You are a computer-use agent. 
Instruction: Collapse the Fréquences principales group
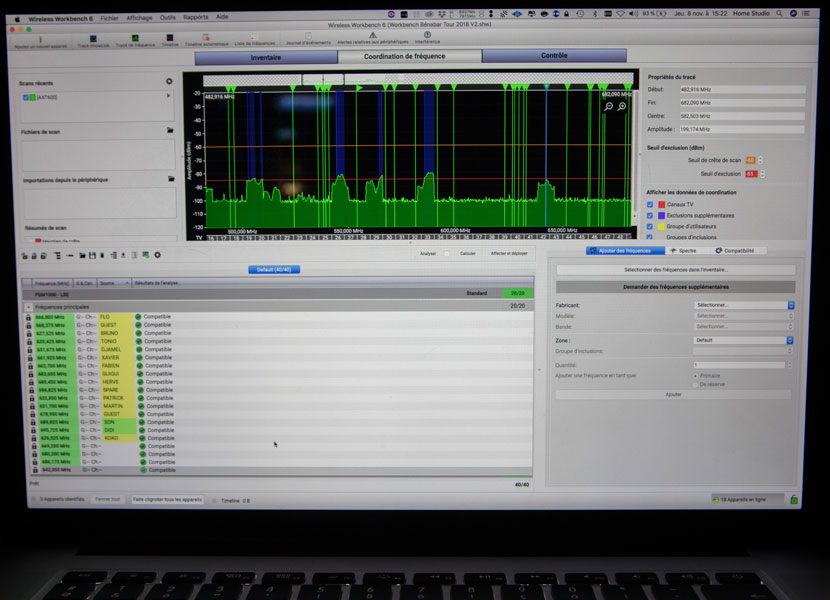[29, 307]
